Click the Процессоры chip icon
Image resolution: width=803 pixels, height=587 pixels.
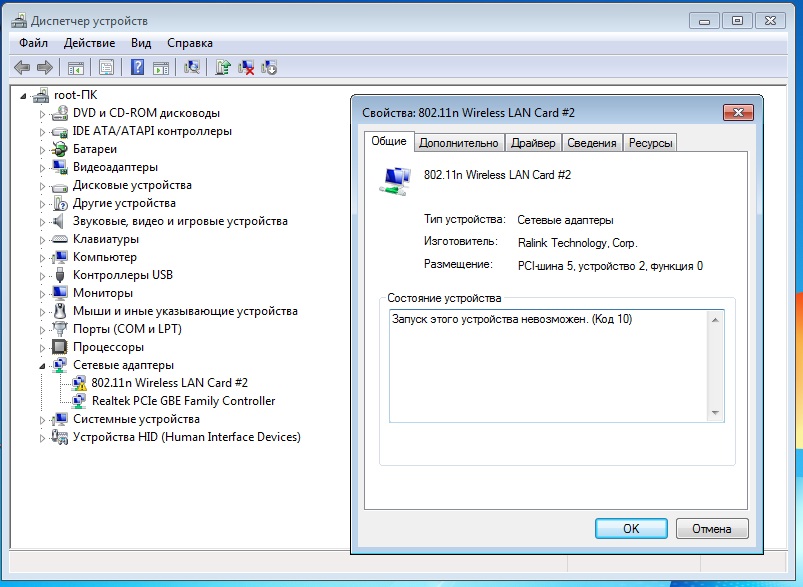(x=59, y=347)
